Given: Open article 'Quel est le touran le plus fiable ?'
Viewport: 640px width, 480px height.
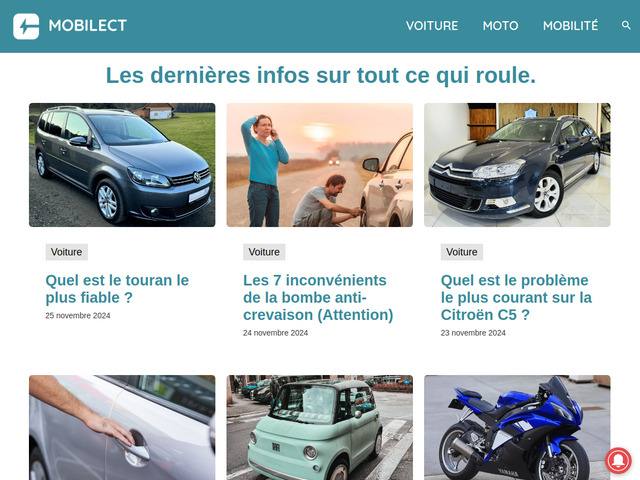Looking at the screenshot, I should point(117,289).
